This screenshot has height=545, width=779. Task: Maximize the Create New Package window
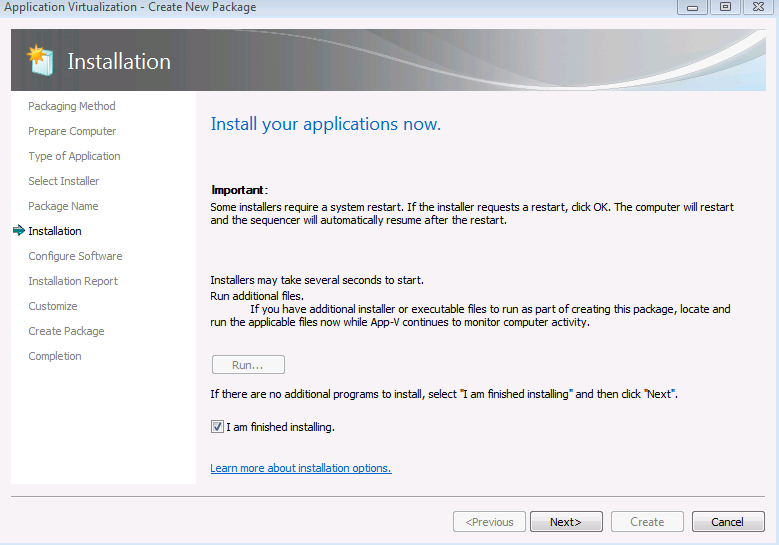coord(725,7)
